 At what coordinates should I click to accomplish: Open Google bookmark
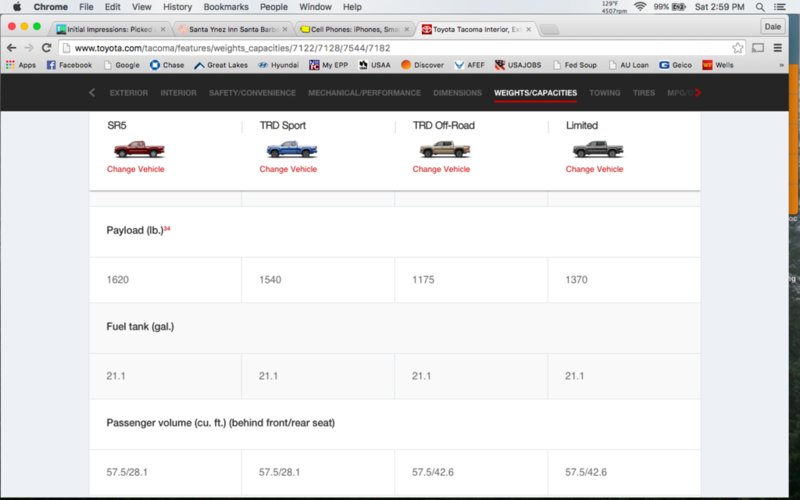click(x=121, y=65)
